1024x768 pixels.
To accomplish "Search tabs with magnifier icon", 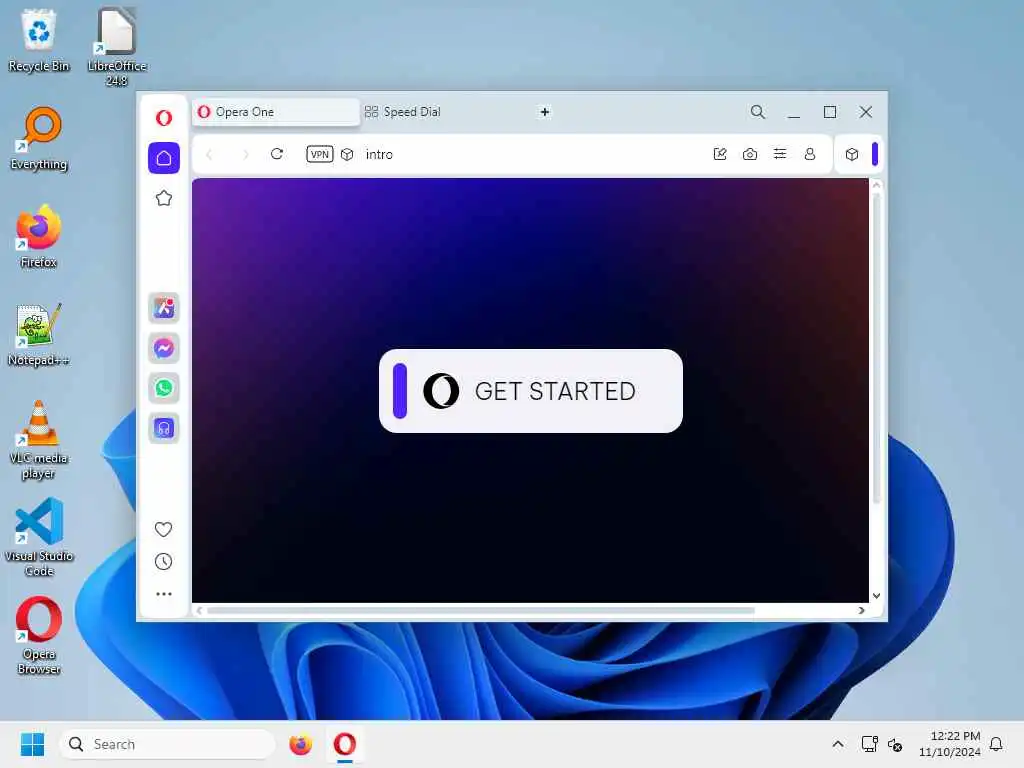I will pyautogui.click(x=758, y=112).
